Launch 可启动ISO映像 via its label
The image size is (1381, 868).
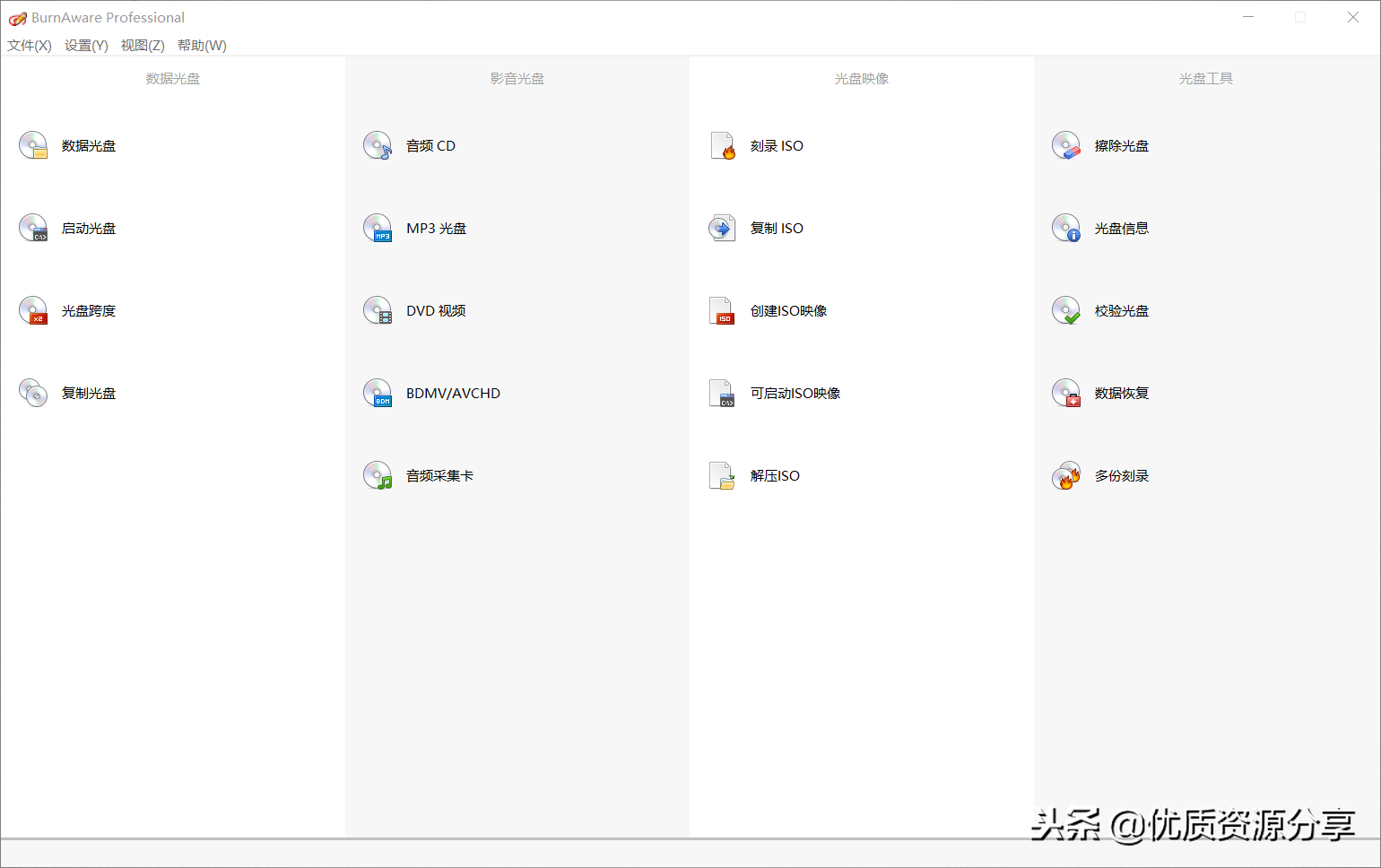(x=795, y=394)
